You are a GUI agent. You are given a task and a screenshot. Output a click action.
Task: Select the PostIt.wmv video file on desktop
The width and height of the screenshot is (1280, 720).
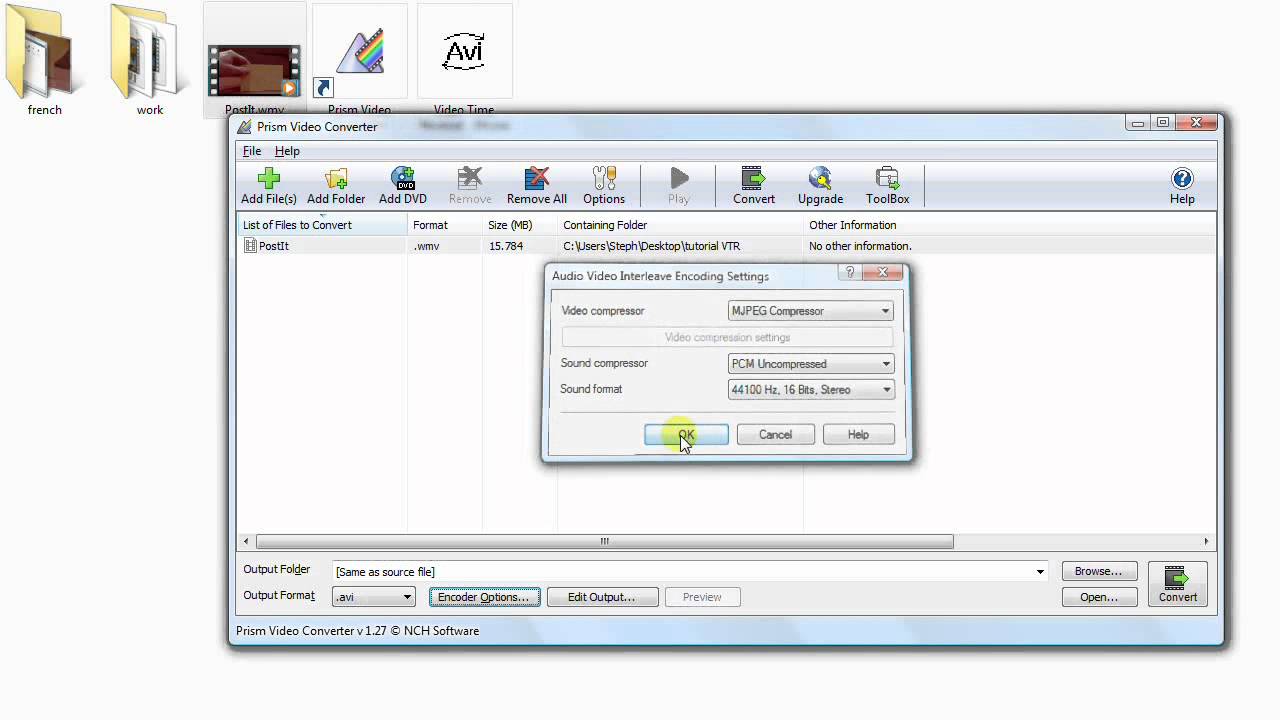coord(254,60)
